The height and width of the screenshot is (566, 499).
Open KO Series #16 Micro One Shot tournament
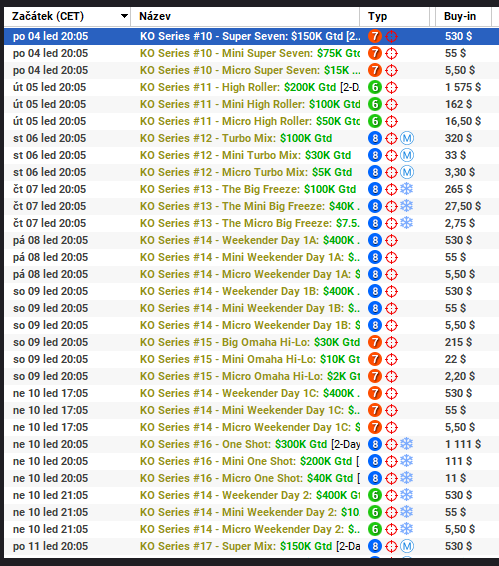click(x=250, y=478)
